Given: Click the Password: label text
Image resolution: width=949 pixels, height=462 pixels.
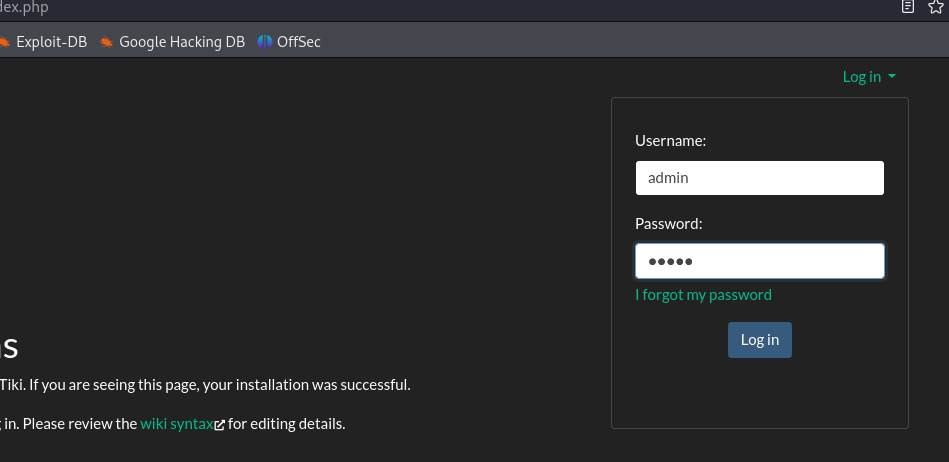Looking at the screenshot, I should pos(668,224).
